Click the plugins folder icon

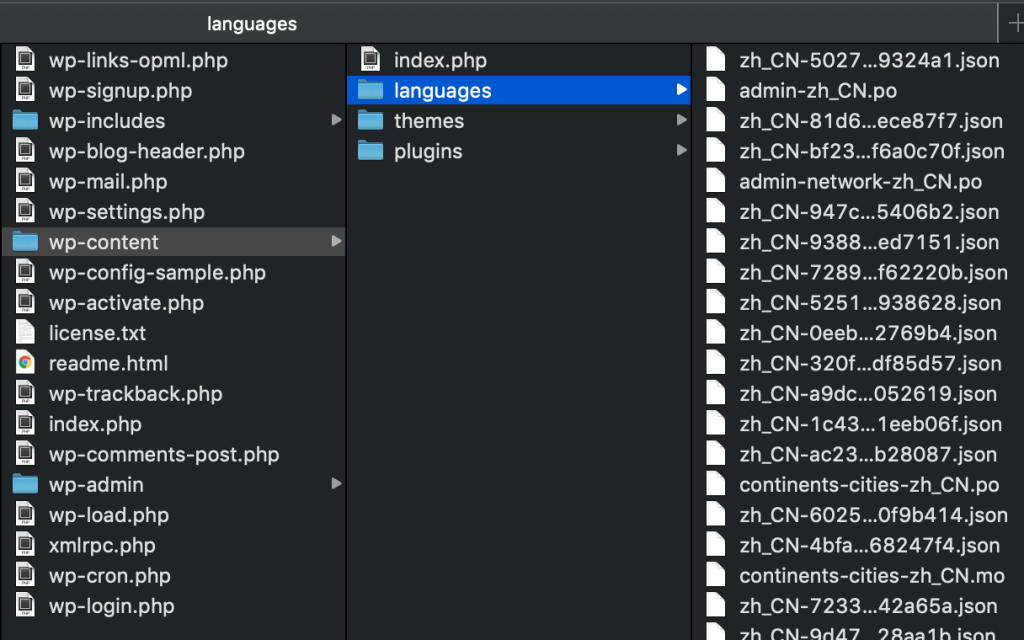point(370,151)
